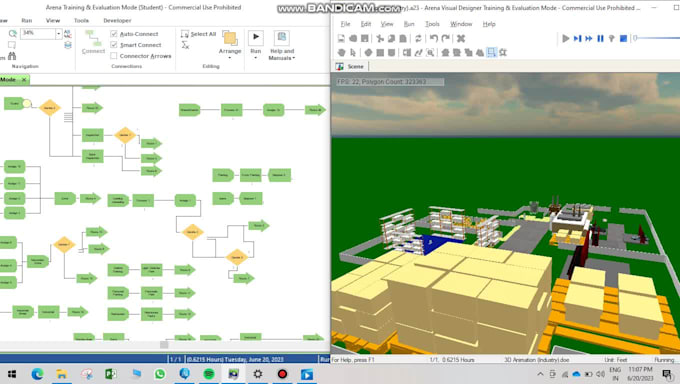680x384 pixels.
Task: Click Fast Forward in Visual Designer
Action: tap(588, 39)
